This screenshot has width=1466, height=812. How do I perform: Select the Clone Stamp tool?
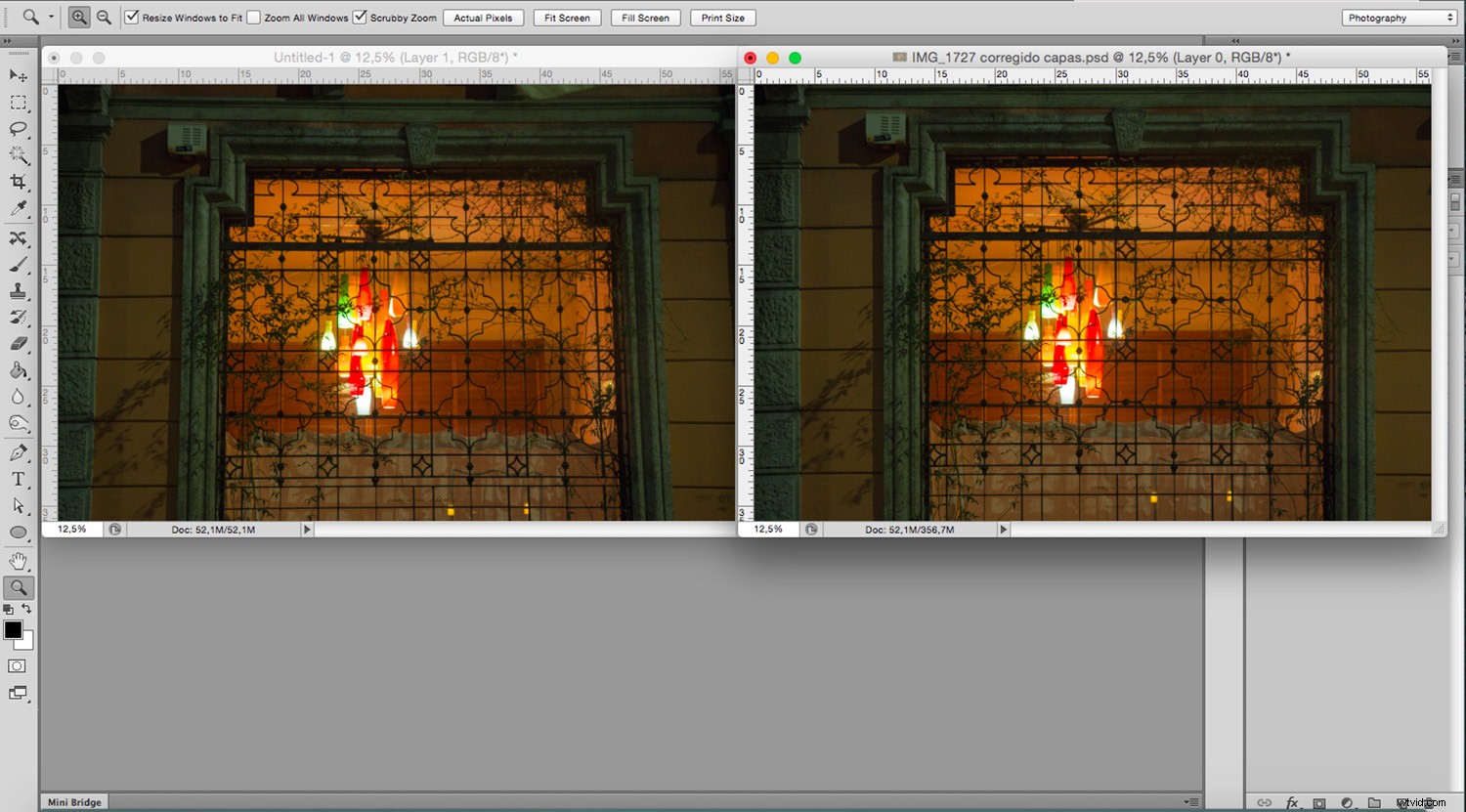(x=18, y=289)
